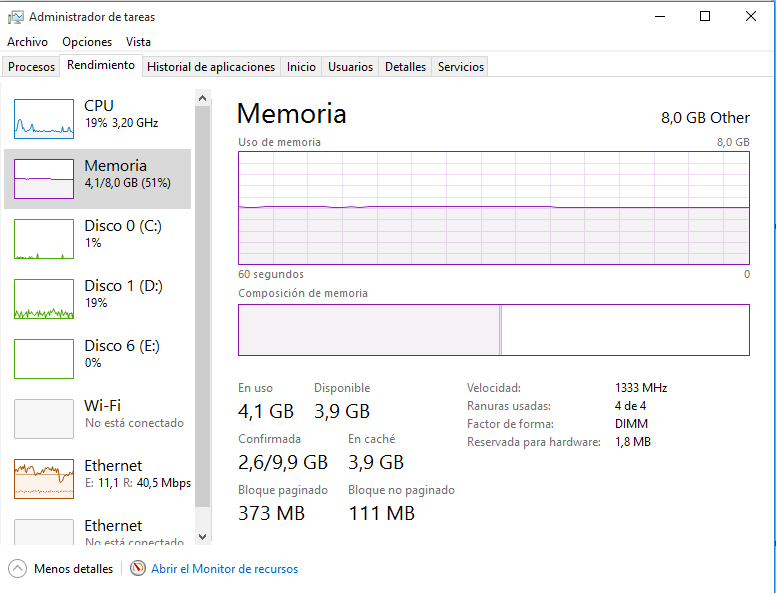
Task: Switch to the Servicios tab
Action: (461, 67)
